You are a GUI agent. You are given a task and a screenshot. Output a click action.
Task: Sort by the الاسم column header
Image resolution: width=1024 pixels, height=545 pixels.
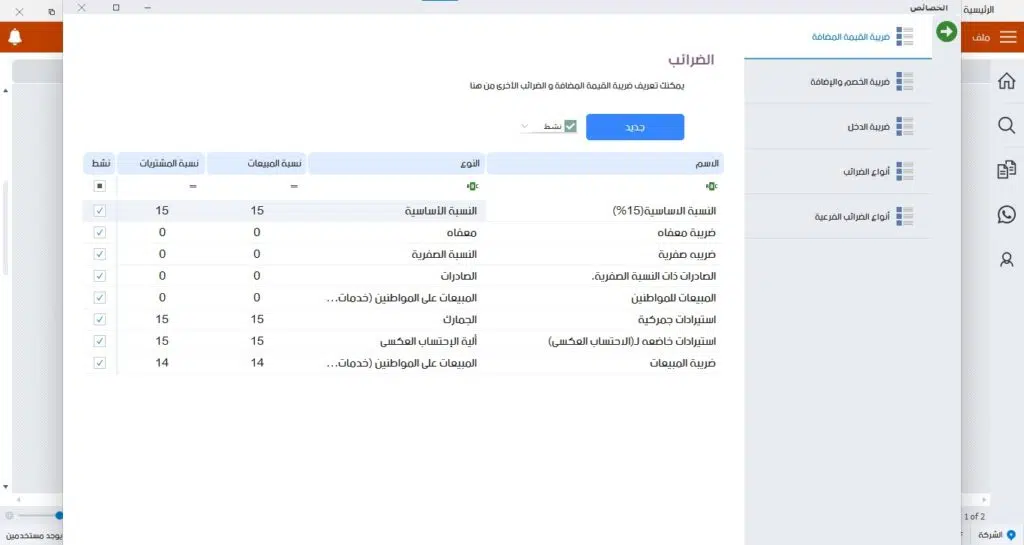[x=605, y=163]
